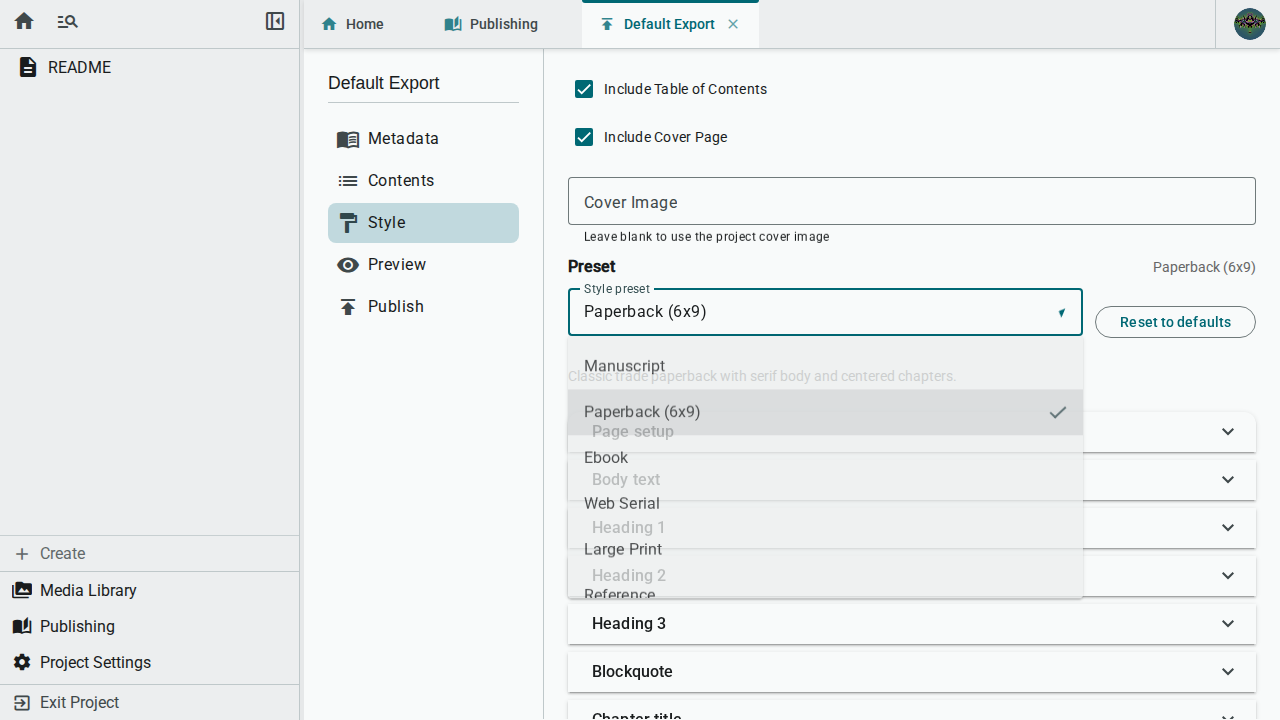Choose the Ebook preset option

[x=825, y=458]
